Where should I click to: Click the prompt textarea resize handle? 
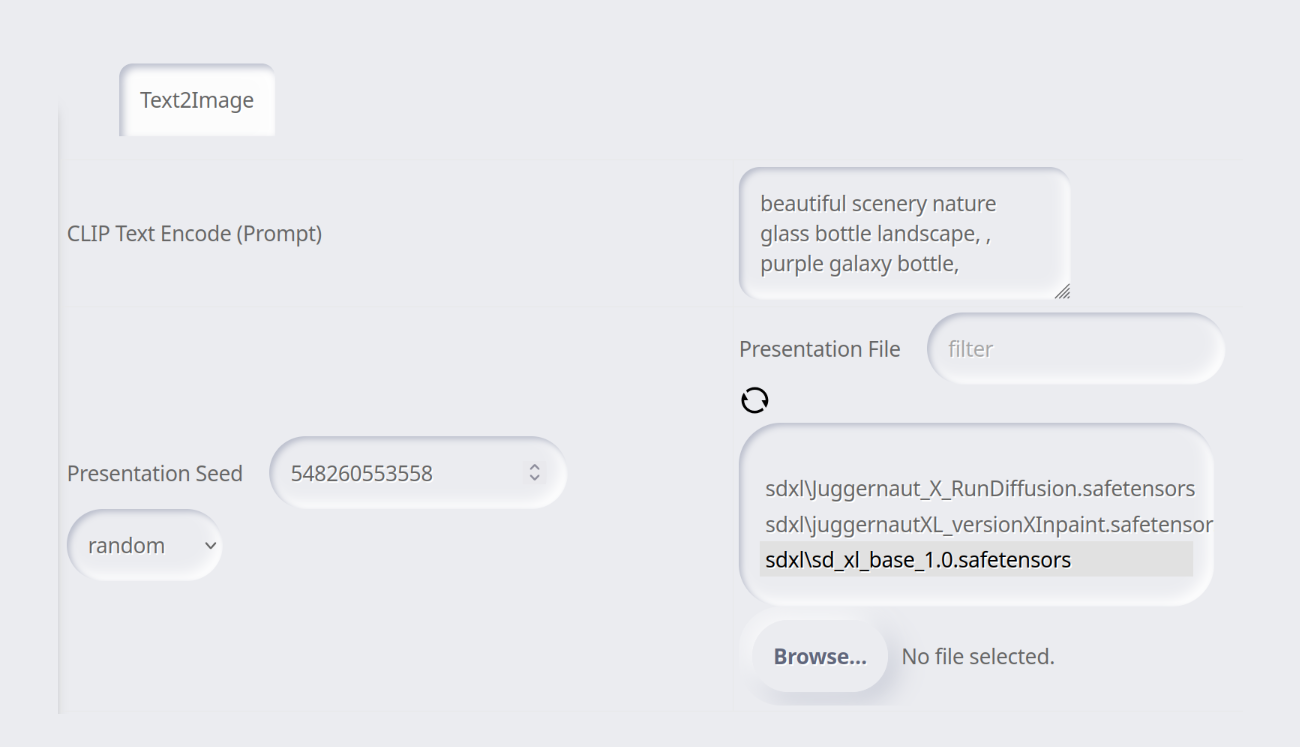pyautogui.click(x=1063, y=293)
